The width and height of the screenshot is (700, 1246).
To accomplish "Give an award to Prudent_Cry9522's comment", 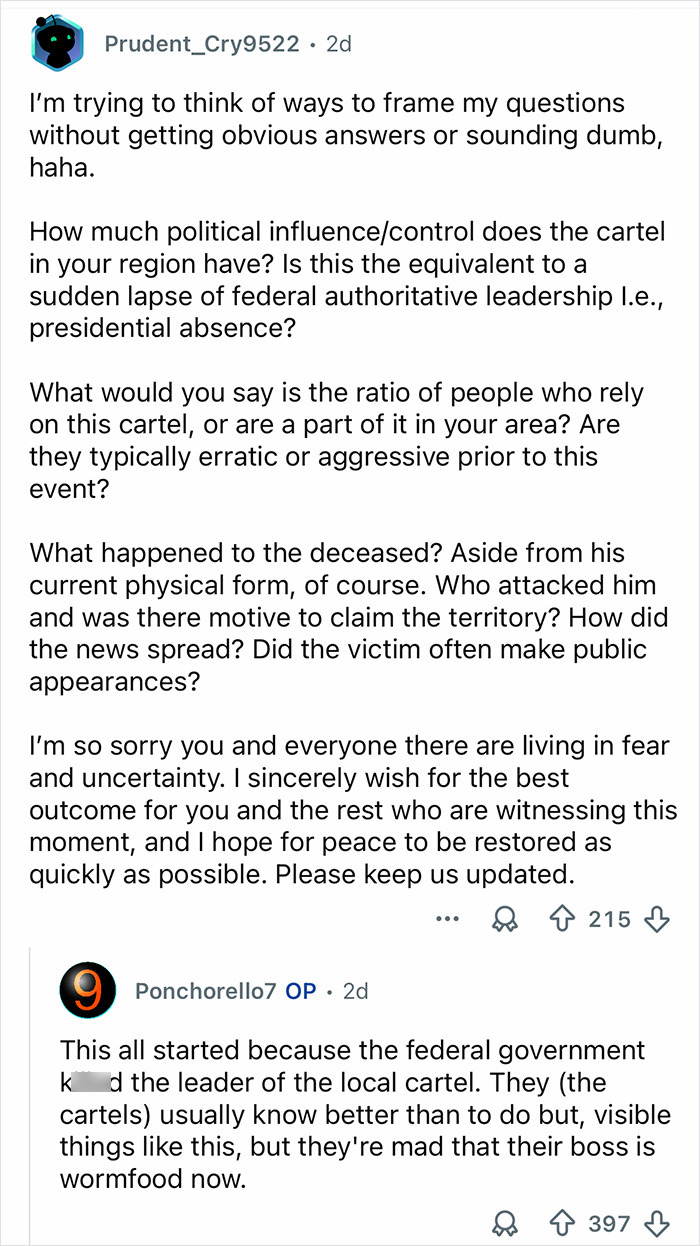I will [x=504, y=919].
